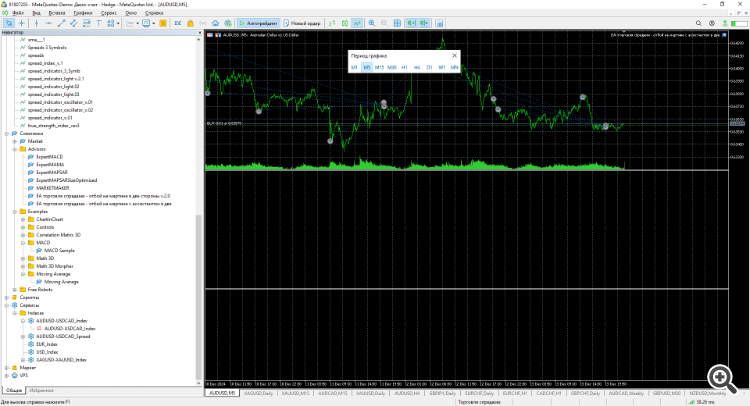
Task: Select USD_Index service in Navigator
Action: 47,352
